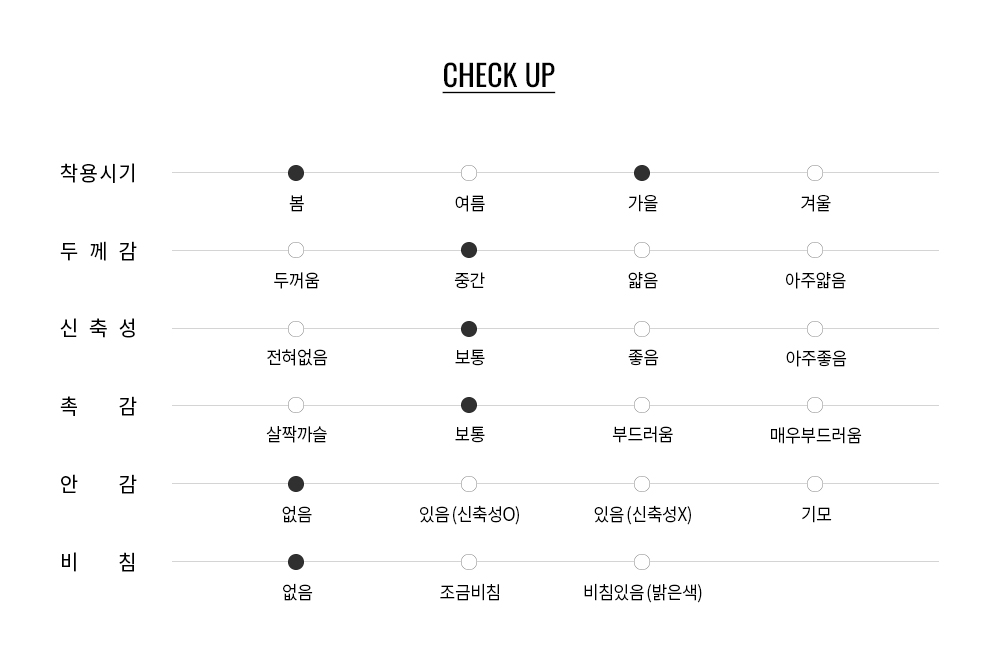
Task: Choose 아주얇음 thickness circle
Action: coord(815,250)
